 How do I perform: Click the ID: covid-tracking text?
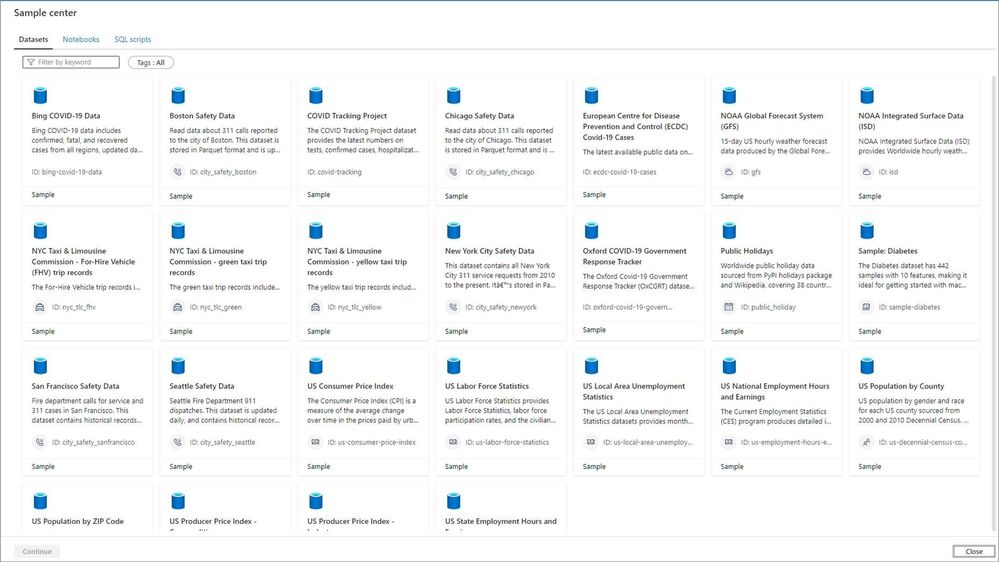pos(334,172)
